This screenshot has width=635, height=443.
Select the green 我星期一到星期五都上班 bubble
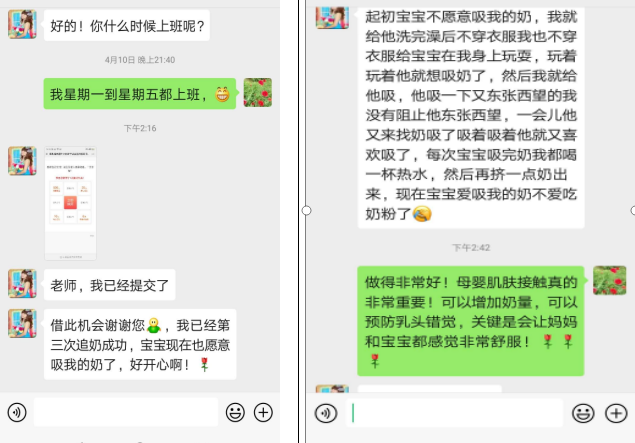[x=140, y=94]
